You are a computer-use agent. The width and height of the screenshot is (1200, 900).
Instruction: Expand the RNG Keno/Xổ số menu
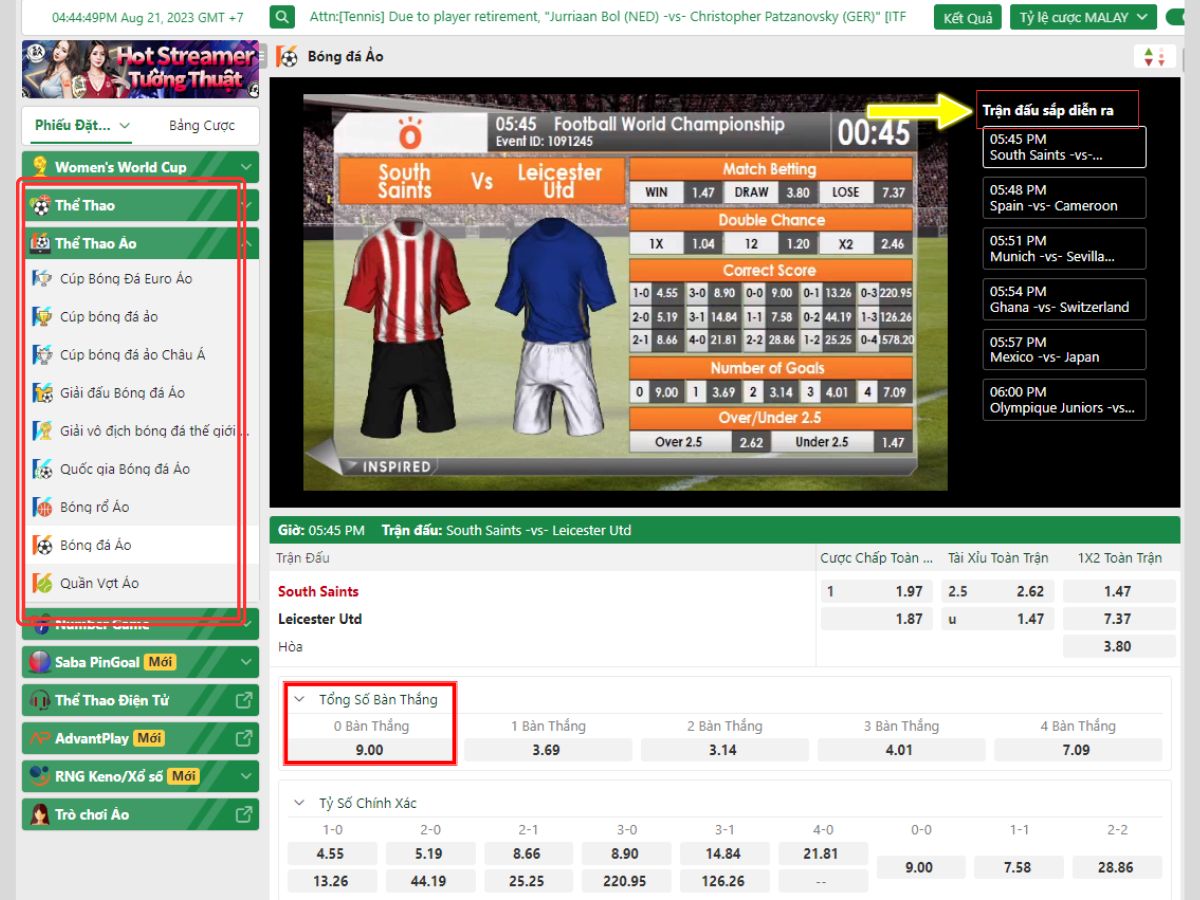245,776
